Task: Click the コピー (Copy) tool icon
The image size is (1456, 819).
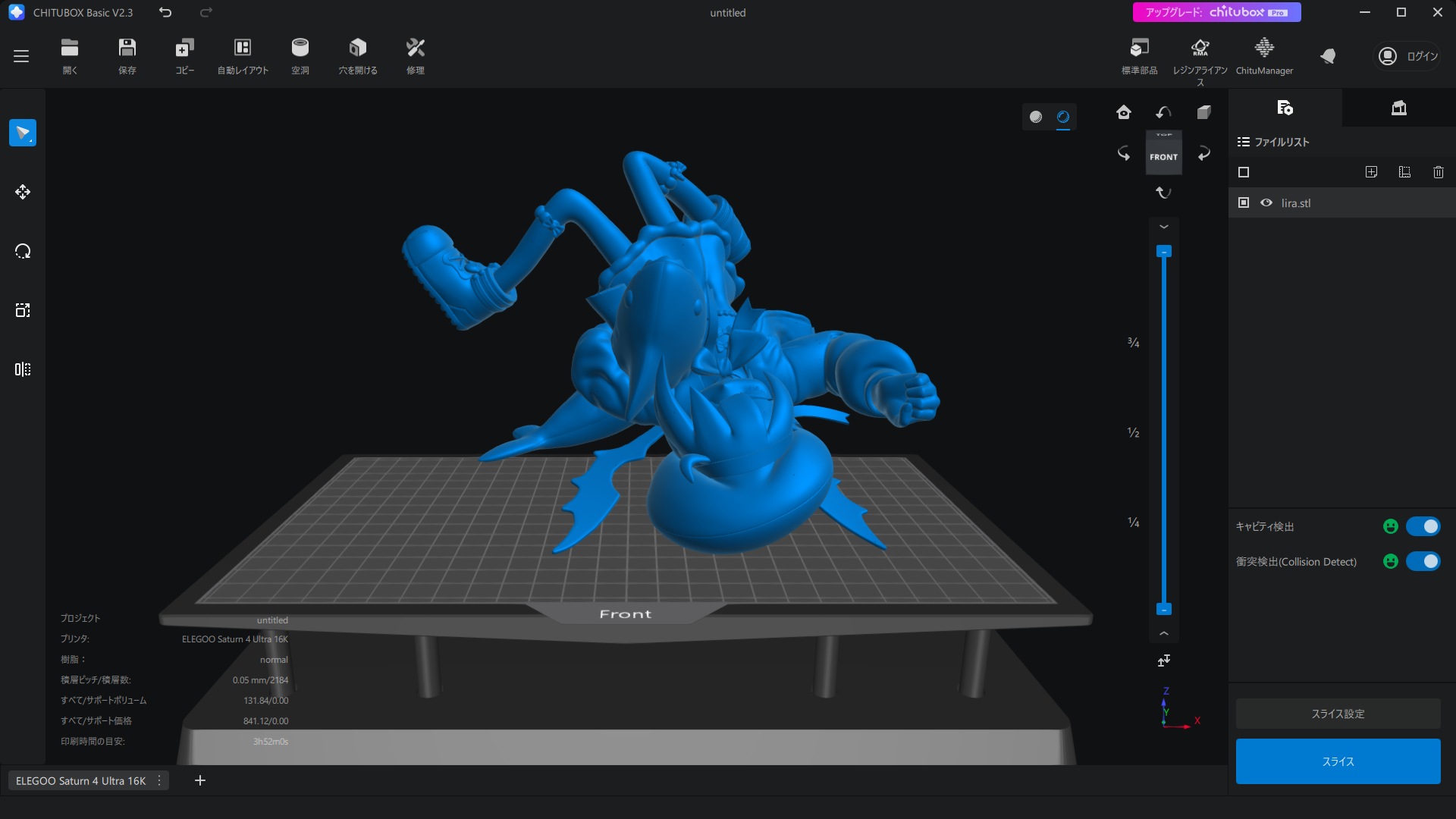Action: (x=185, y=56)
